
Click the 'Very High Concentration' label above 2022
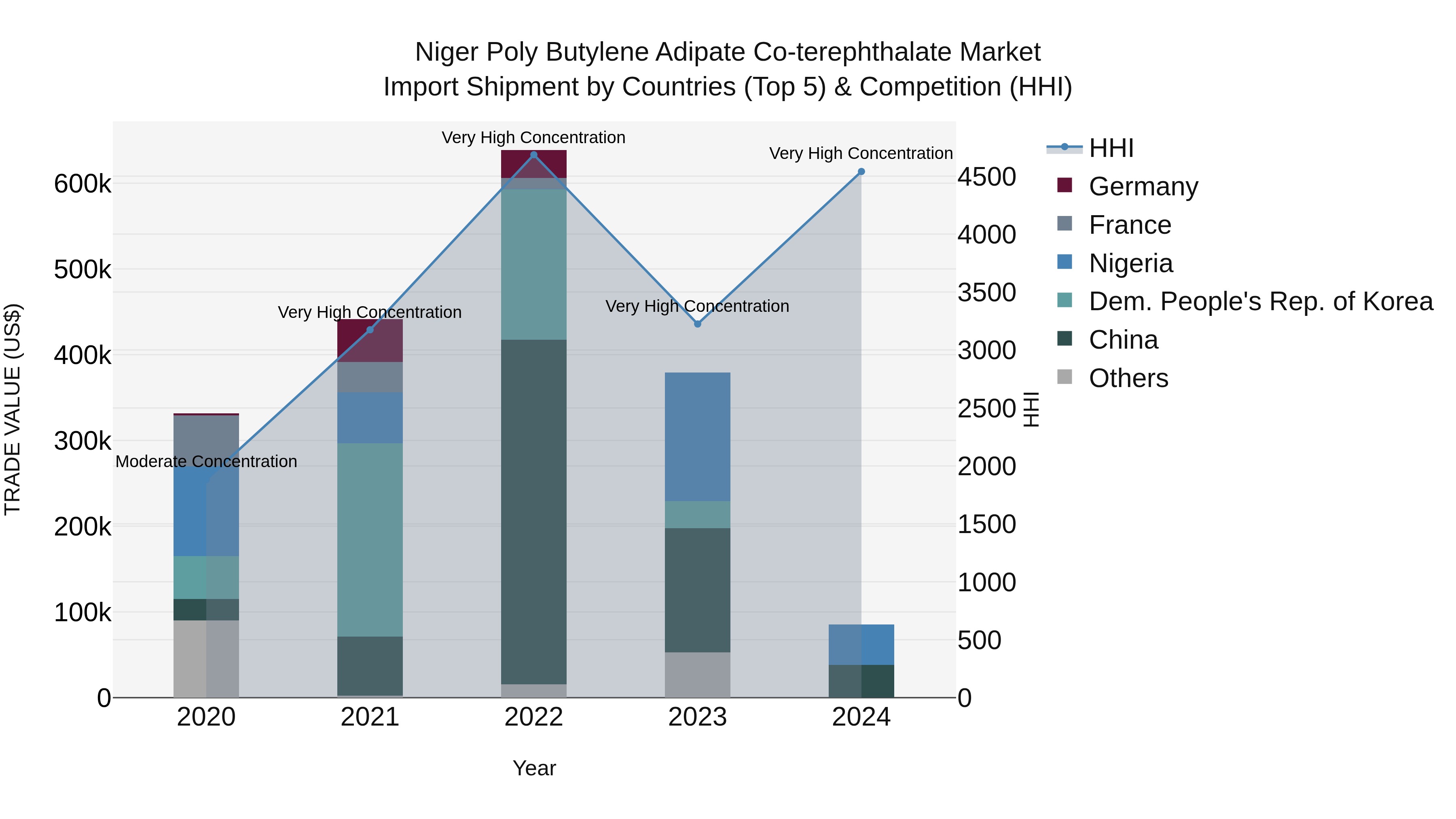(x=533, y=138)
